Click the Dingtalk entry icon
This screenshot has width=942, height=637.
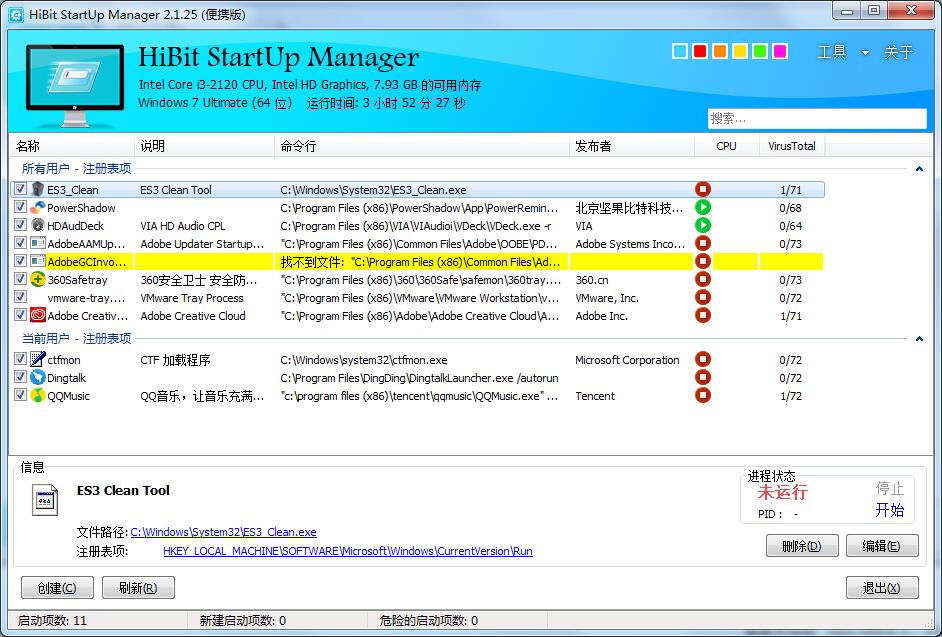(38, 378)
